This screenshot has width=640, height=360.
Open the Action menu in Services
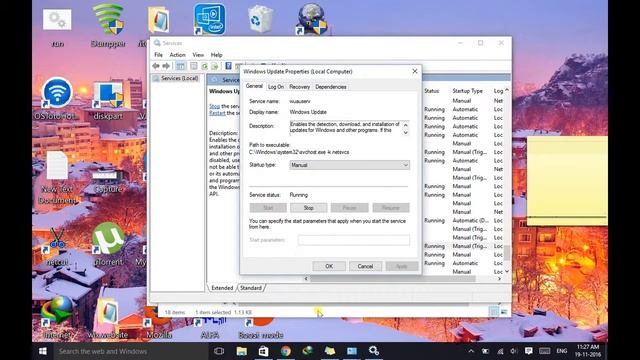click(177, 55)
